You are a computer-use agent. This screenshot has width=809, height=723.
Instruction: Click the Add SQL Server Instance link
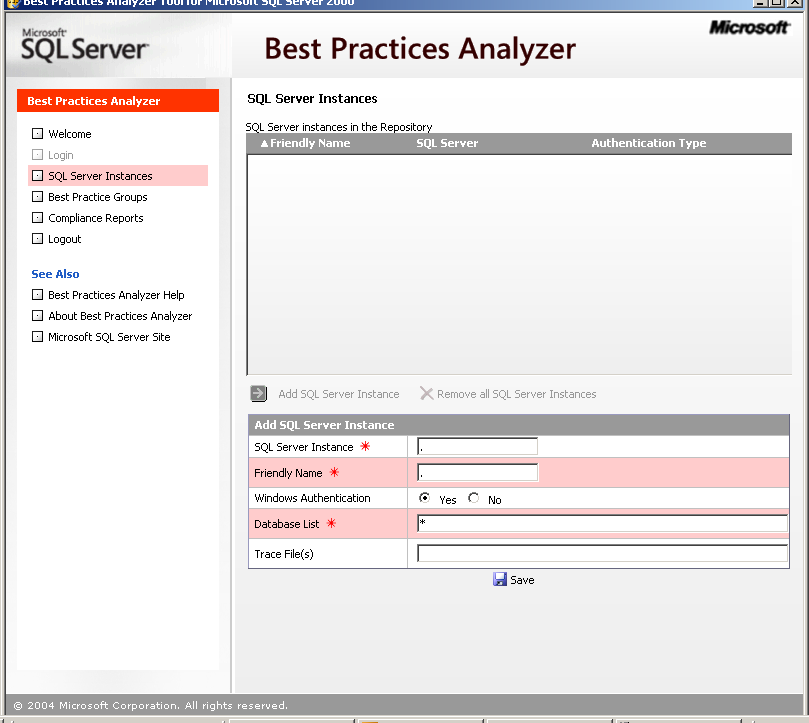(x=338, y=394)
